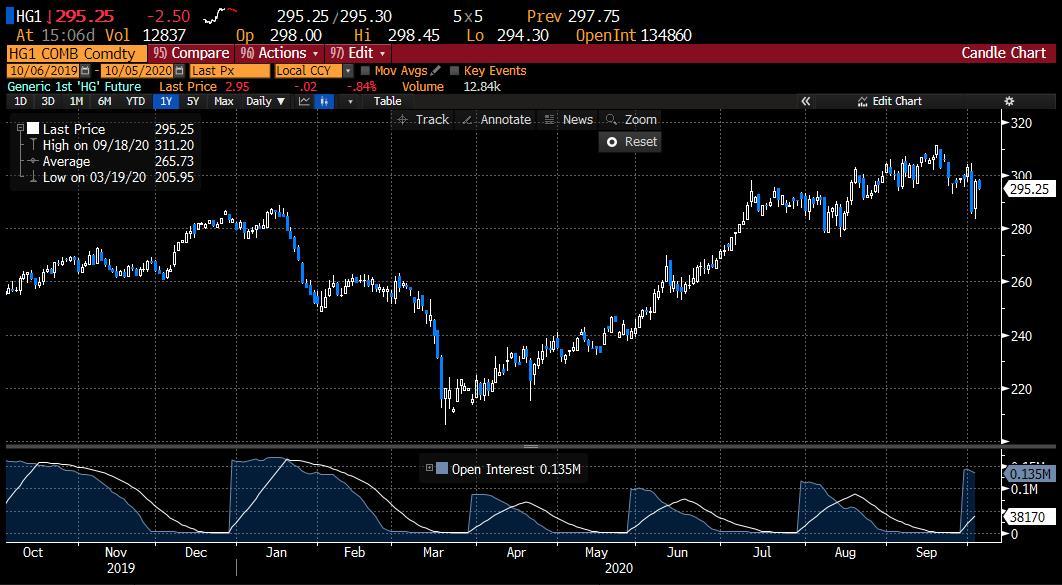Select the 1M time range
The width and height of the screenshot is (1062, 585).
(77, 102)
